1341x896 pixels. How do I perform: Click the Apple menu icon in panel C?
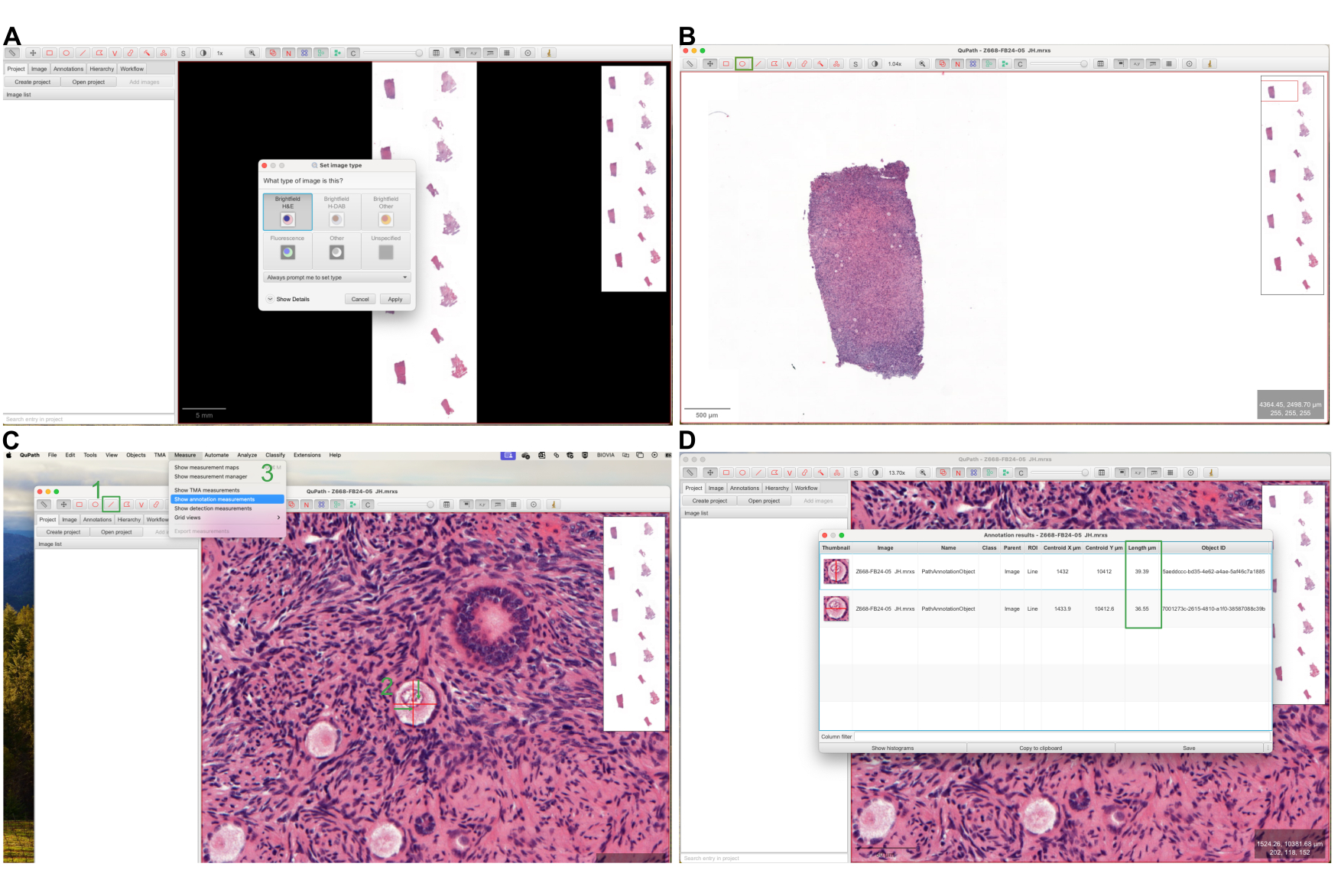[x=9, y=455]
